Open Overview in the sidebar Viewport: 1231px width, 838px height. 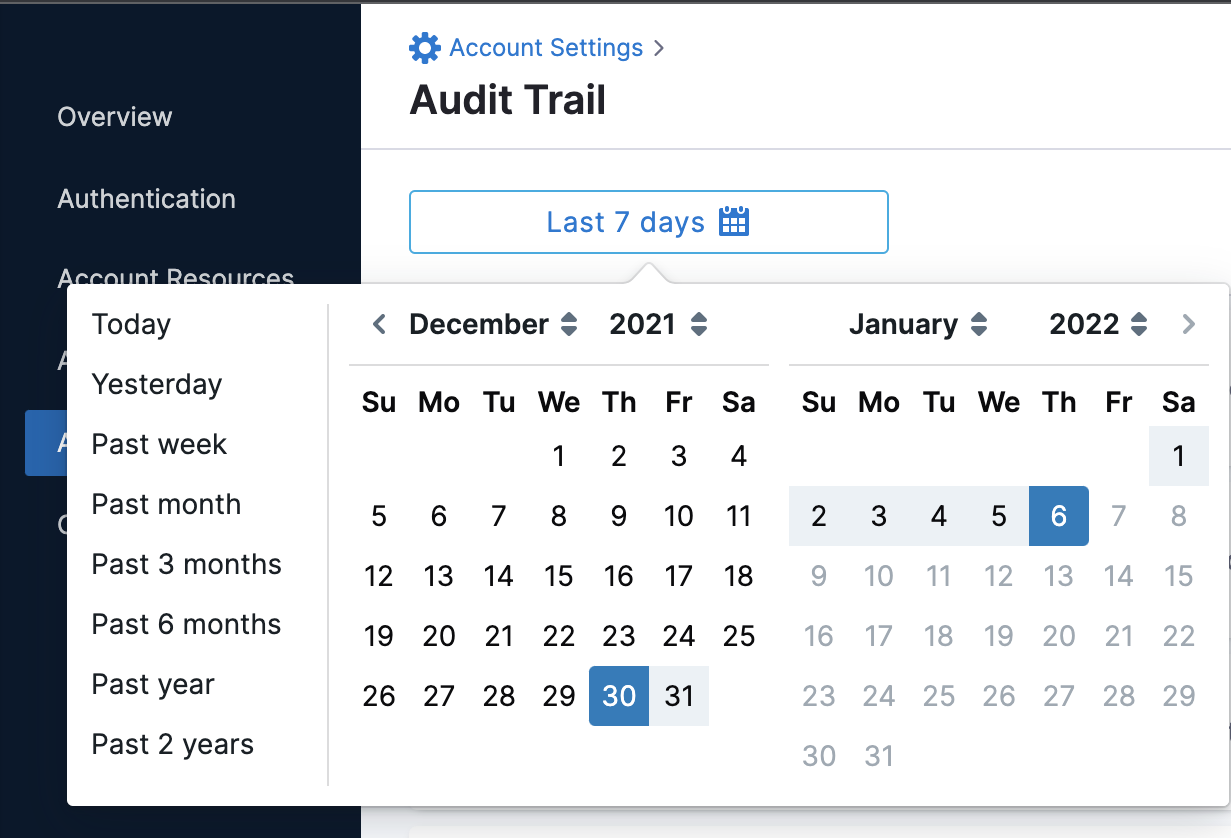(x=115, y=116)
